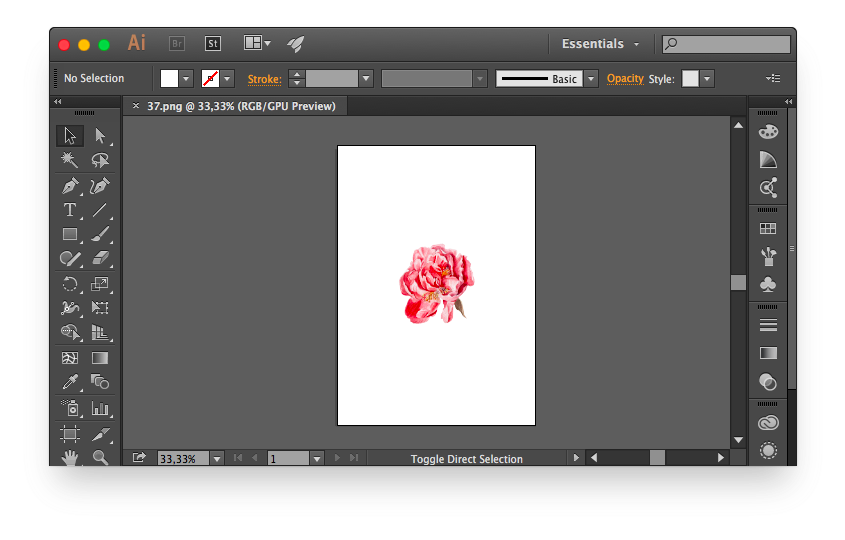Activate the Hand tool
Image resolution: width=845 pixels, height=540 pixels.
(x=70, y=458)
